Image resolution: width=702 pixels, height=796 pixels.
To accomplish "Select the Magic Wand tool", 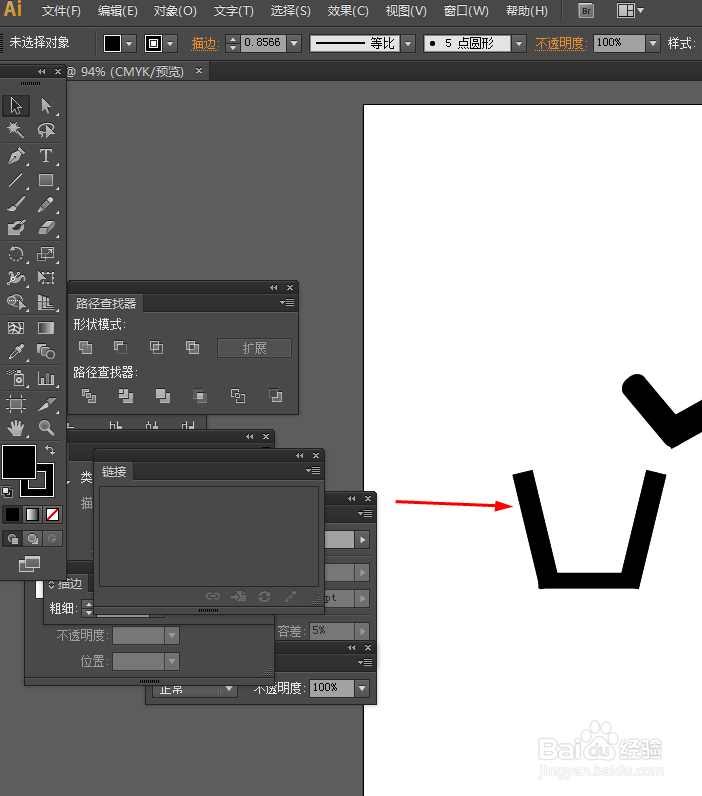I will tap(16, 130).
